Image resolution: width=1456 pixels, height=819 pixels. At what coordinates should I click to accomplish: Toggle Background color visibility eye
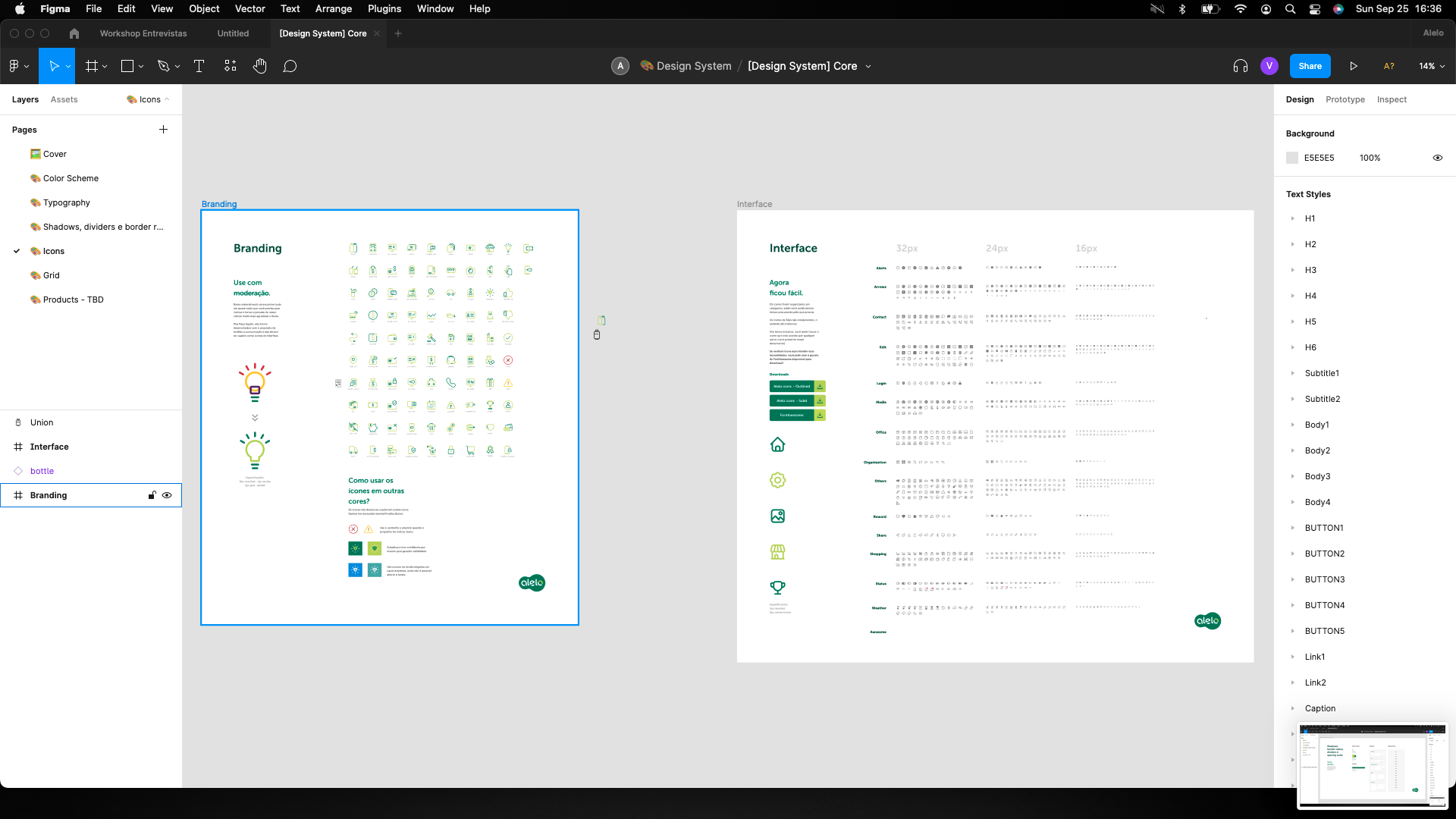[x=1437, y=158]
